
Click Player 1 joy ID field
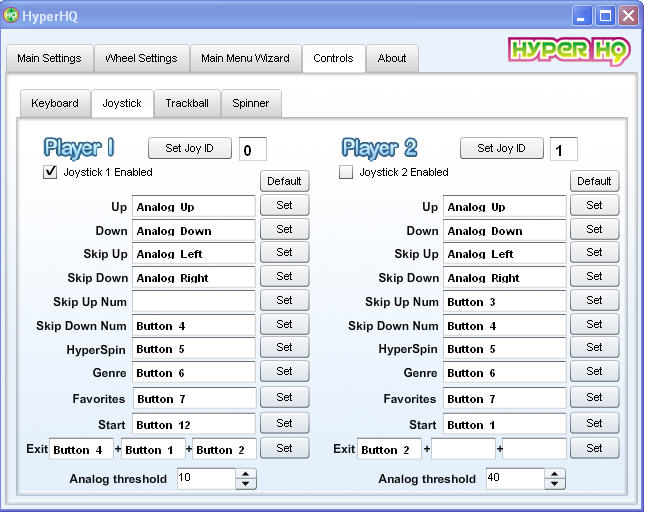click(253, 149)
